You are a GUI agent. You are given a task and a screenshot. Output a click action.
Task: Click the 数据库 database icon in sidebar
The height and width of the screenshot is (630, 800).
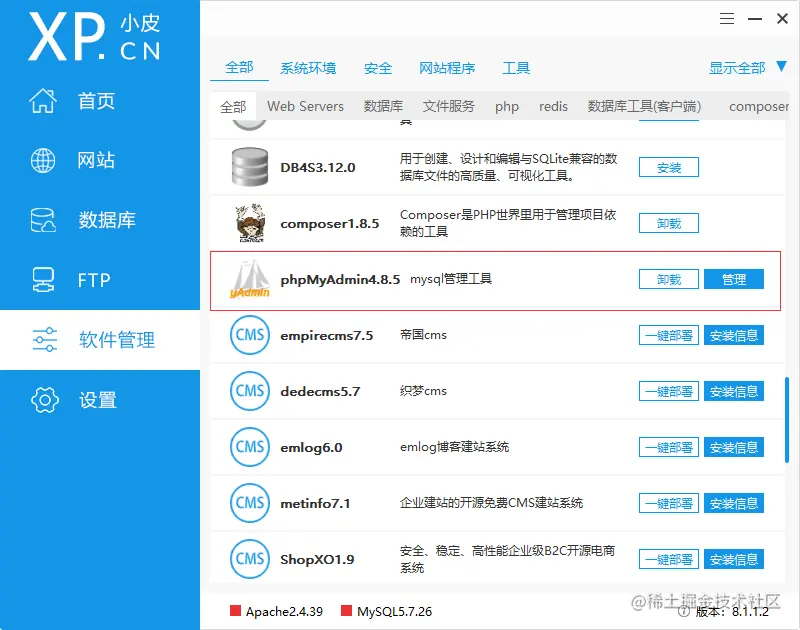(x=43, y=220)
